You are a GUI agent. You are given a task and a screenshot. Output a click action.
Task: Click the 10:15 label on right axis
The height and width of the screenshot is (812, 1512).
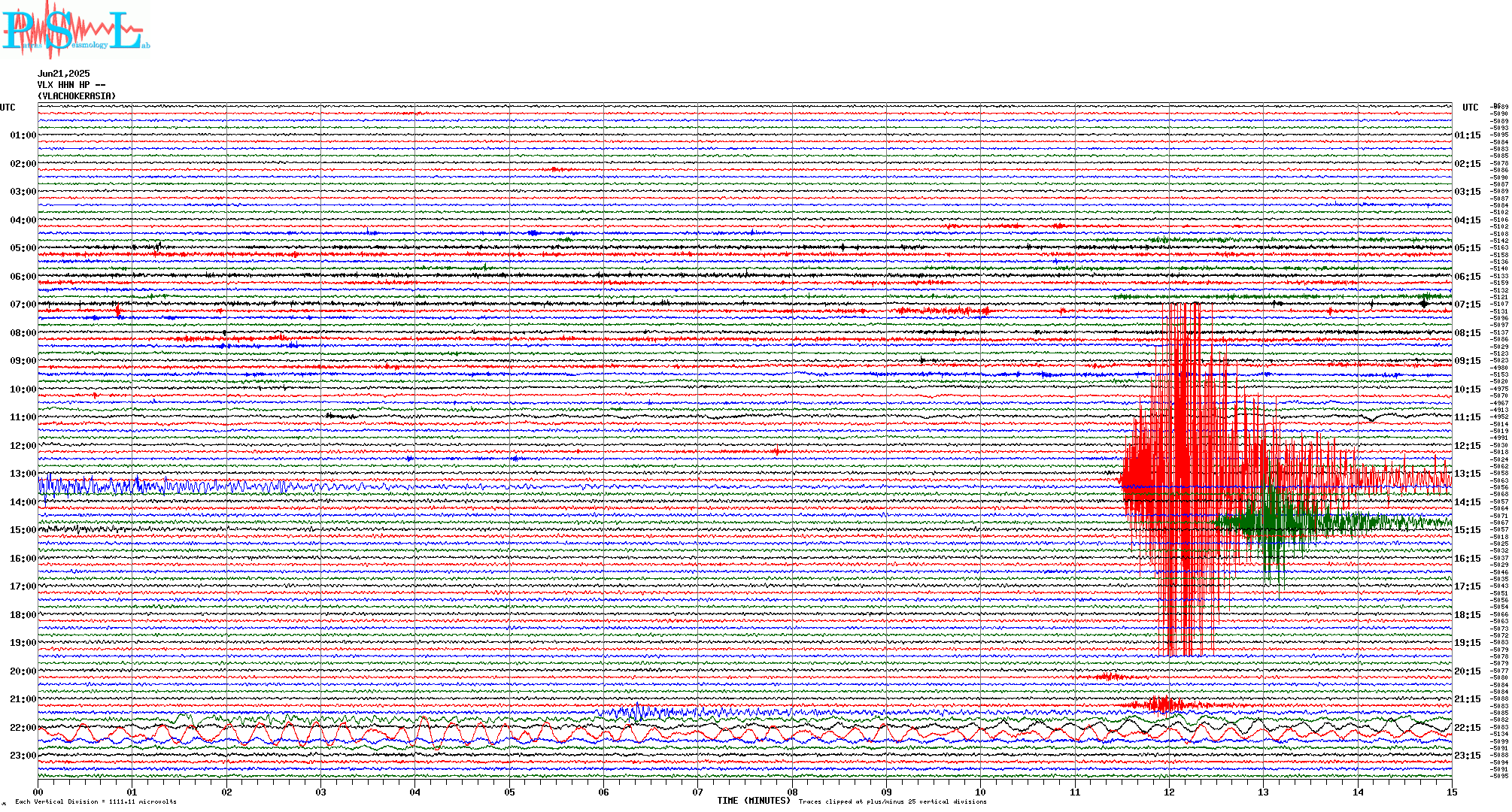tap(1468, 389)
